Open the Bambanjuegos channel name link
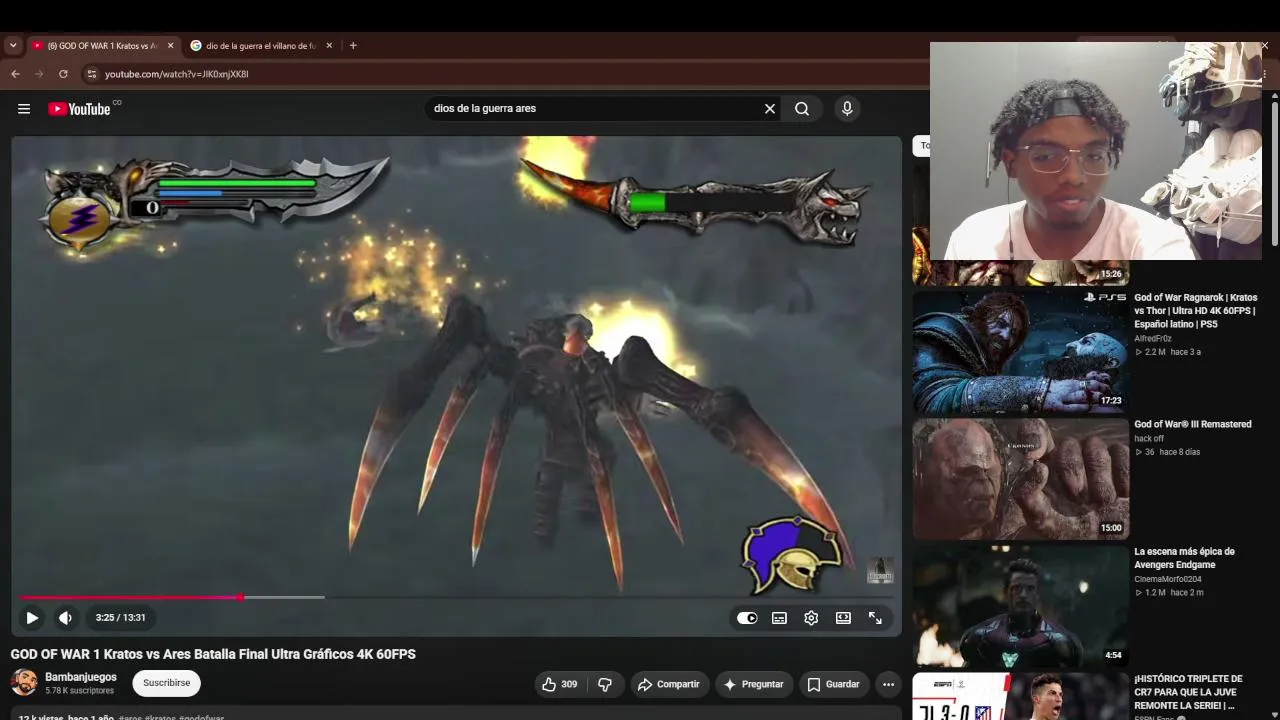Screen dimensions: 1280x720 (81, 677)
